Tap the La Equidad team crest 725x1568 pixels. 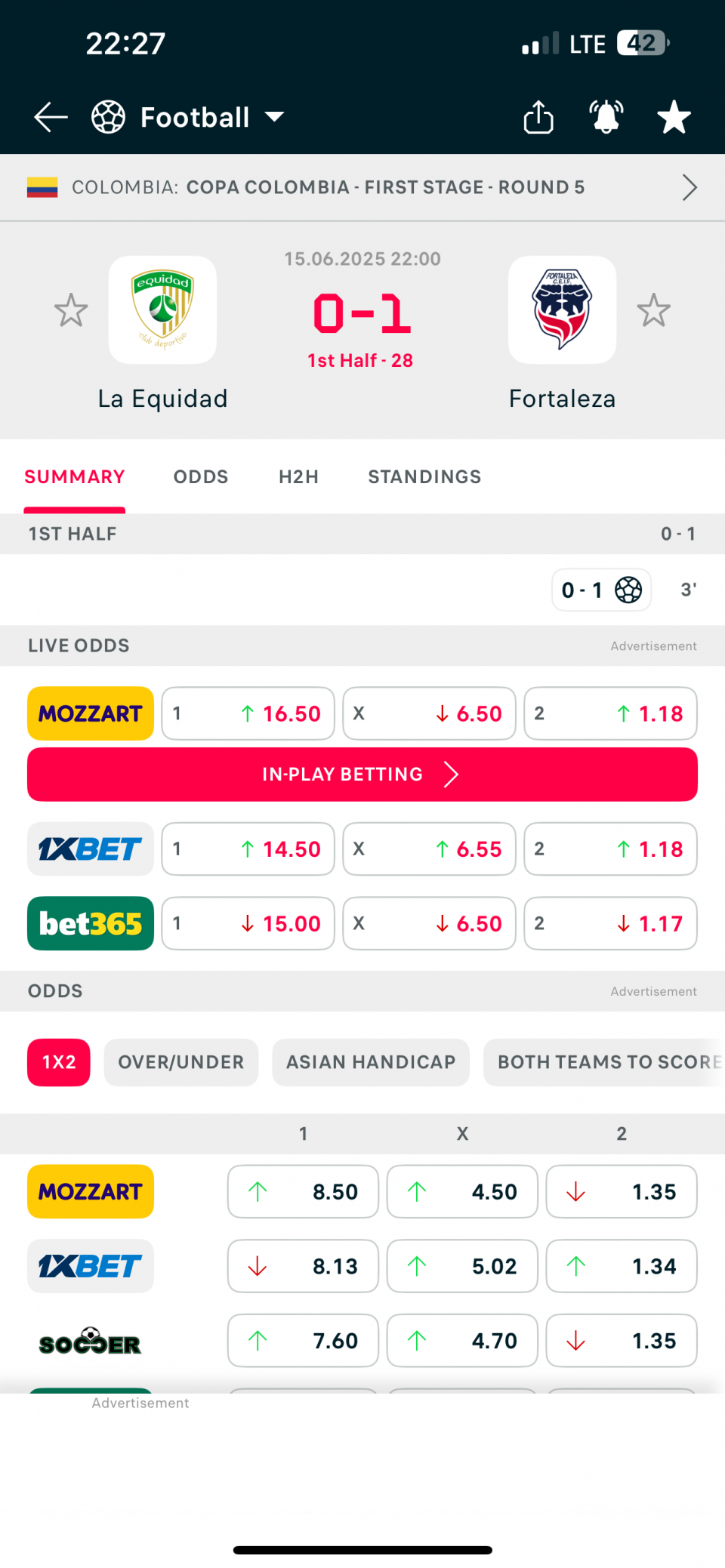click(x=162, y=310)
